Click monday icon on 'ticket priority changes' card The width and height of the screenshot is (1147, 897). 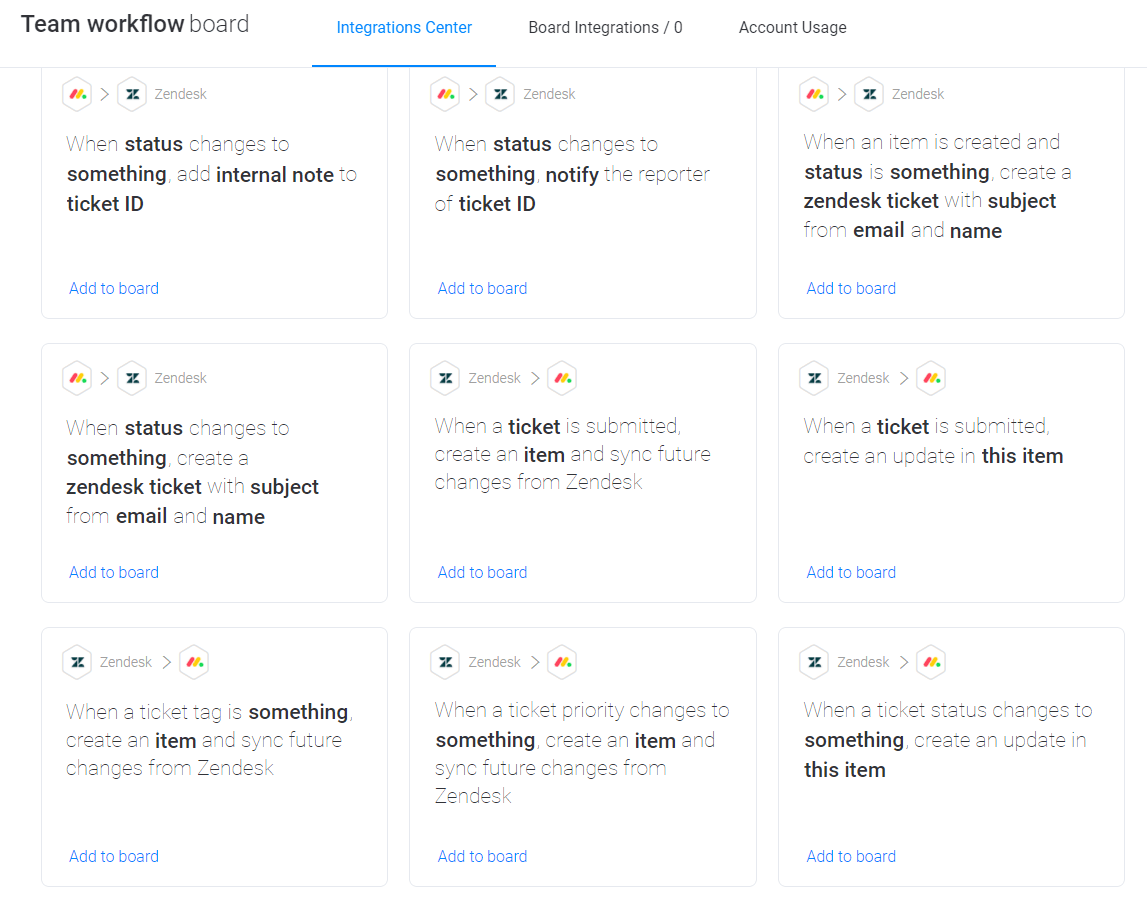(x=563, y=662)
